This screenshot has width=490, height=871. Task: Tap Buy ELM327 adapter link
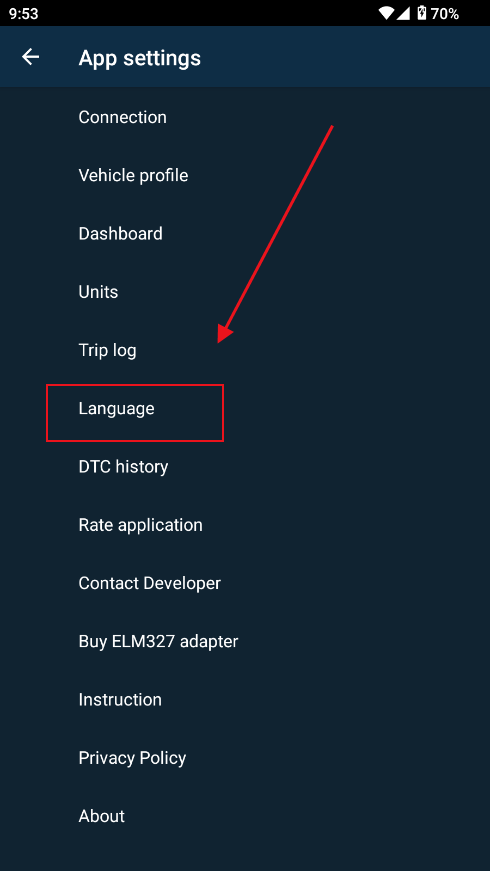point(245,642)
